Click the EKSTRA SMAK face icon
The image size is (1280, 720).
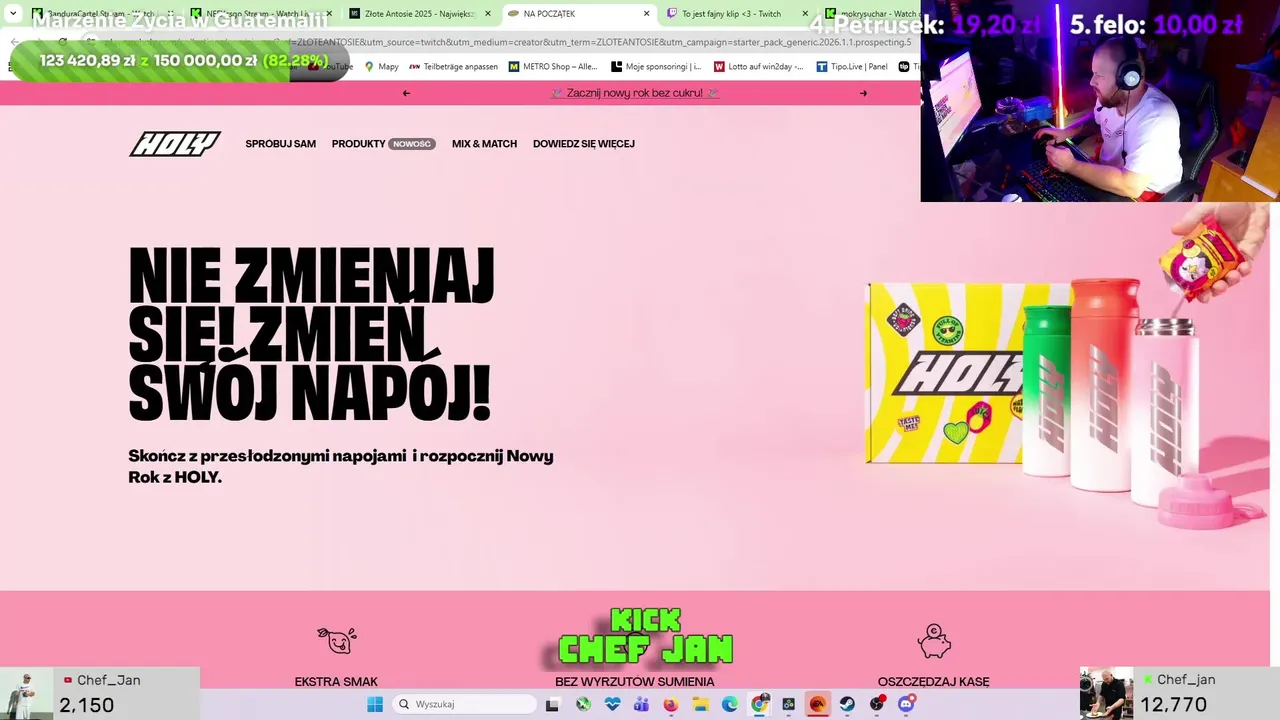[x=337, y=640]
